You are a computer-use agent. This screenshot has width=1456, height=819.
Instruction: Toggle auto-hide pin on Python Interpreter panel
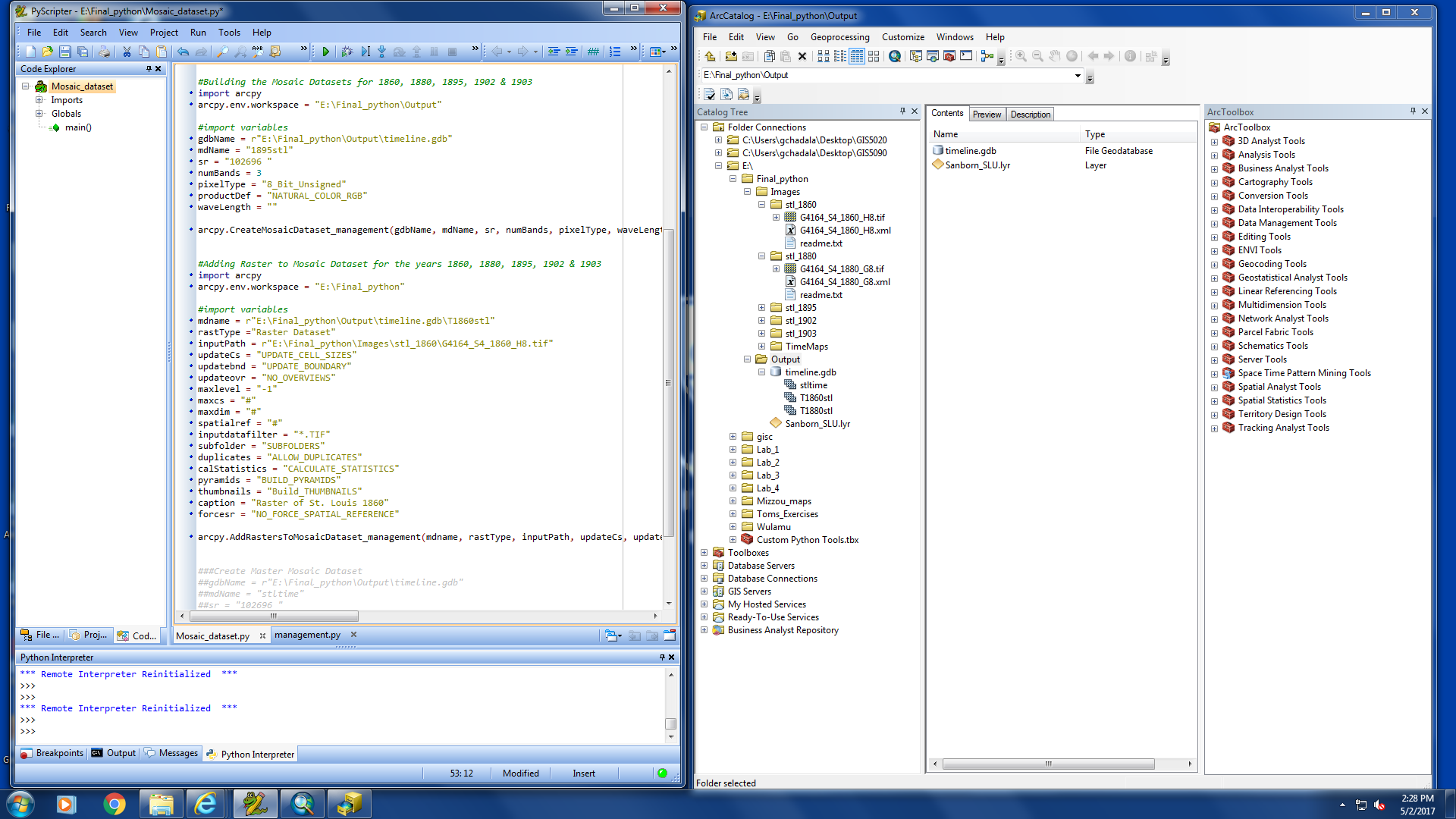(x=662, y=657)
